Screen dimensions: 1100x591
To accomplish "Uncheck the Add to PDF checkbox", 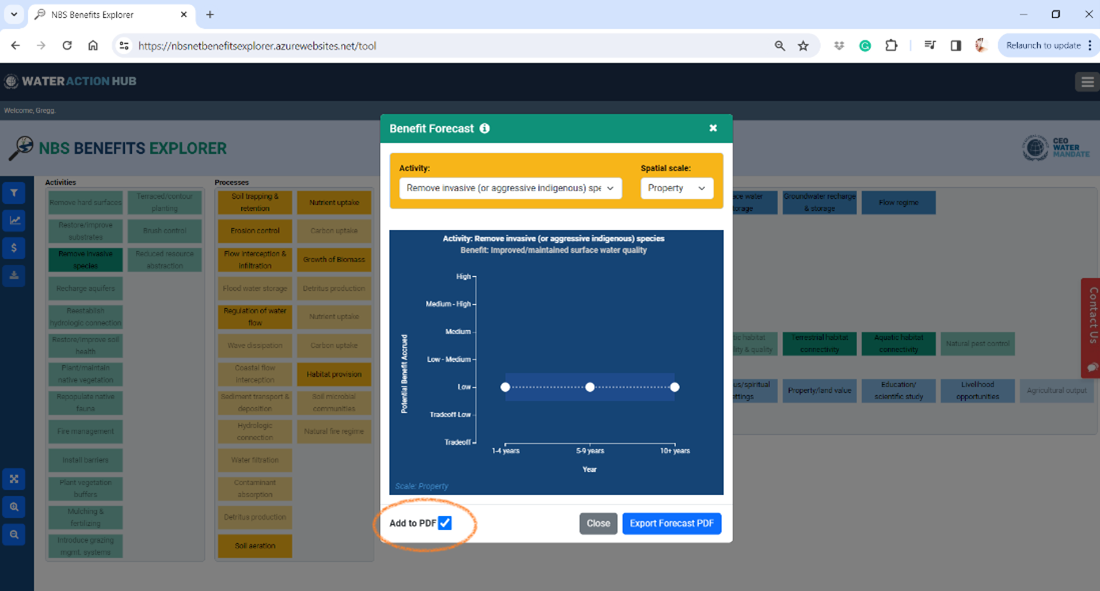I will pyautogui.click(x=445, y=523).
